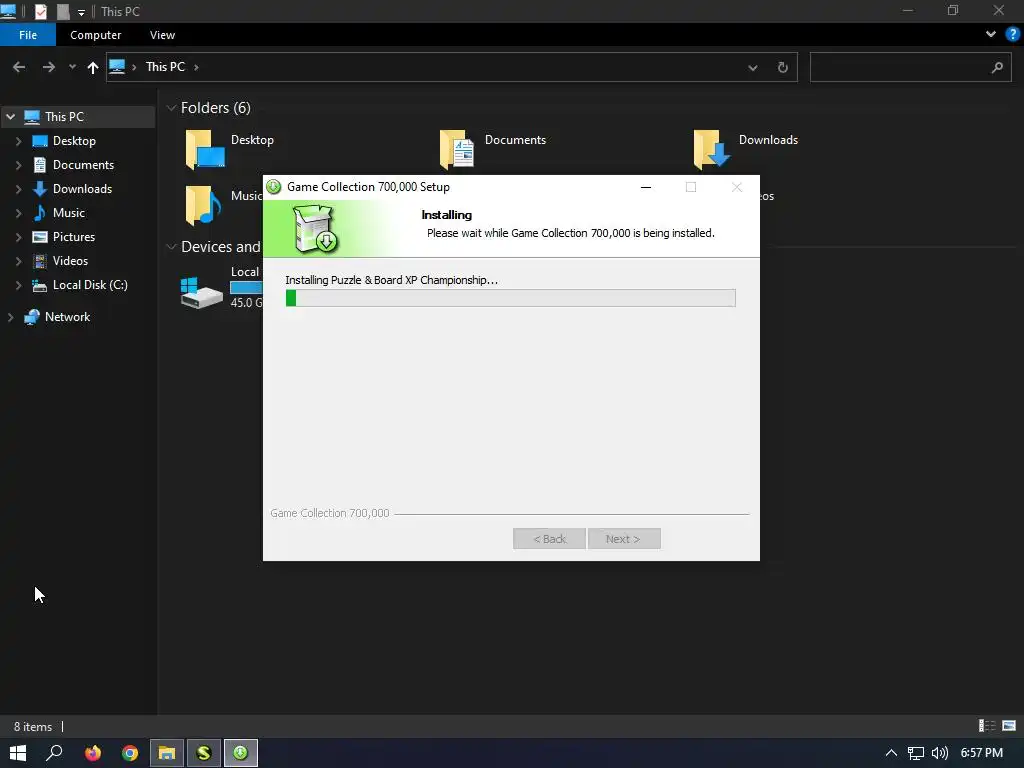
Task: Open the green S app on taskbar
Action: point(204,753)
